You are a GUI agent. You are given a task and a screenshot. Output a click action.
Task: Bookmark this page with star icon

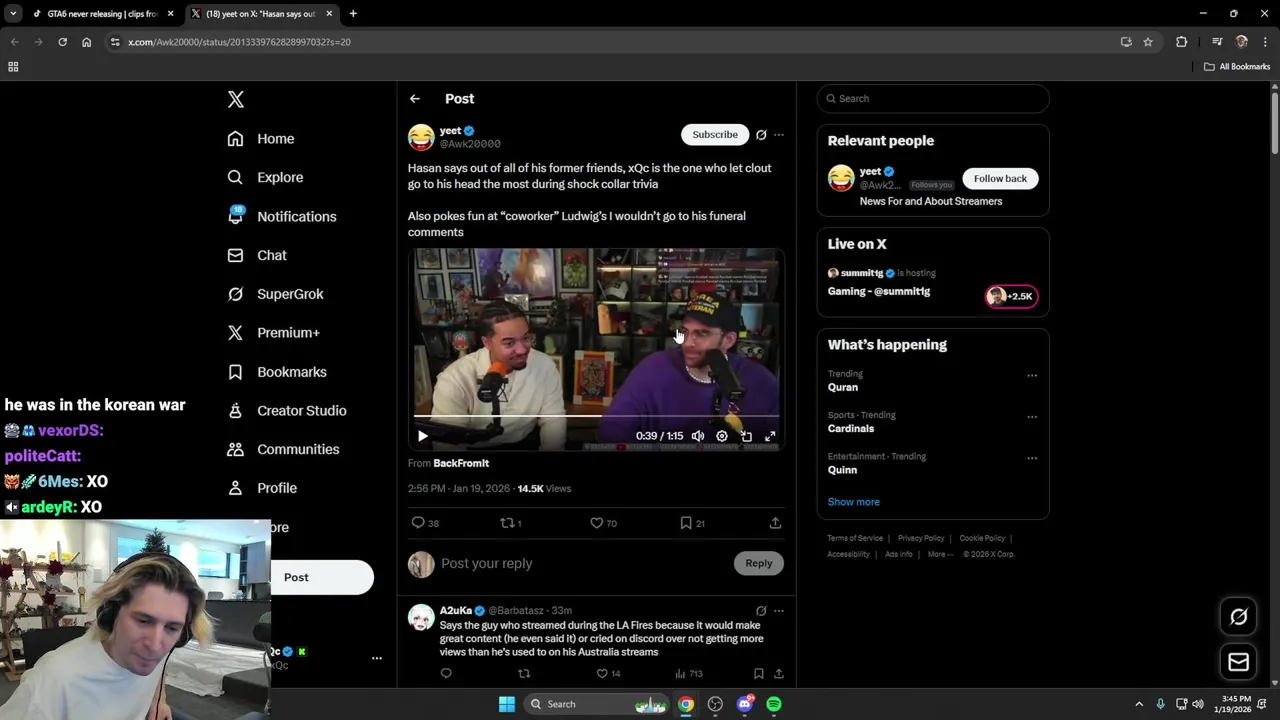(x=1148, y=42)
